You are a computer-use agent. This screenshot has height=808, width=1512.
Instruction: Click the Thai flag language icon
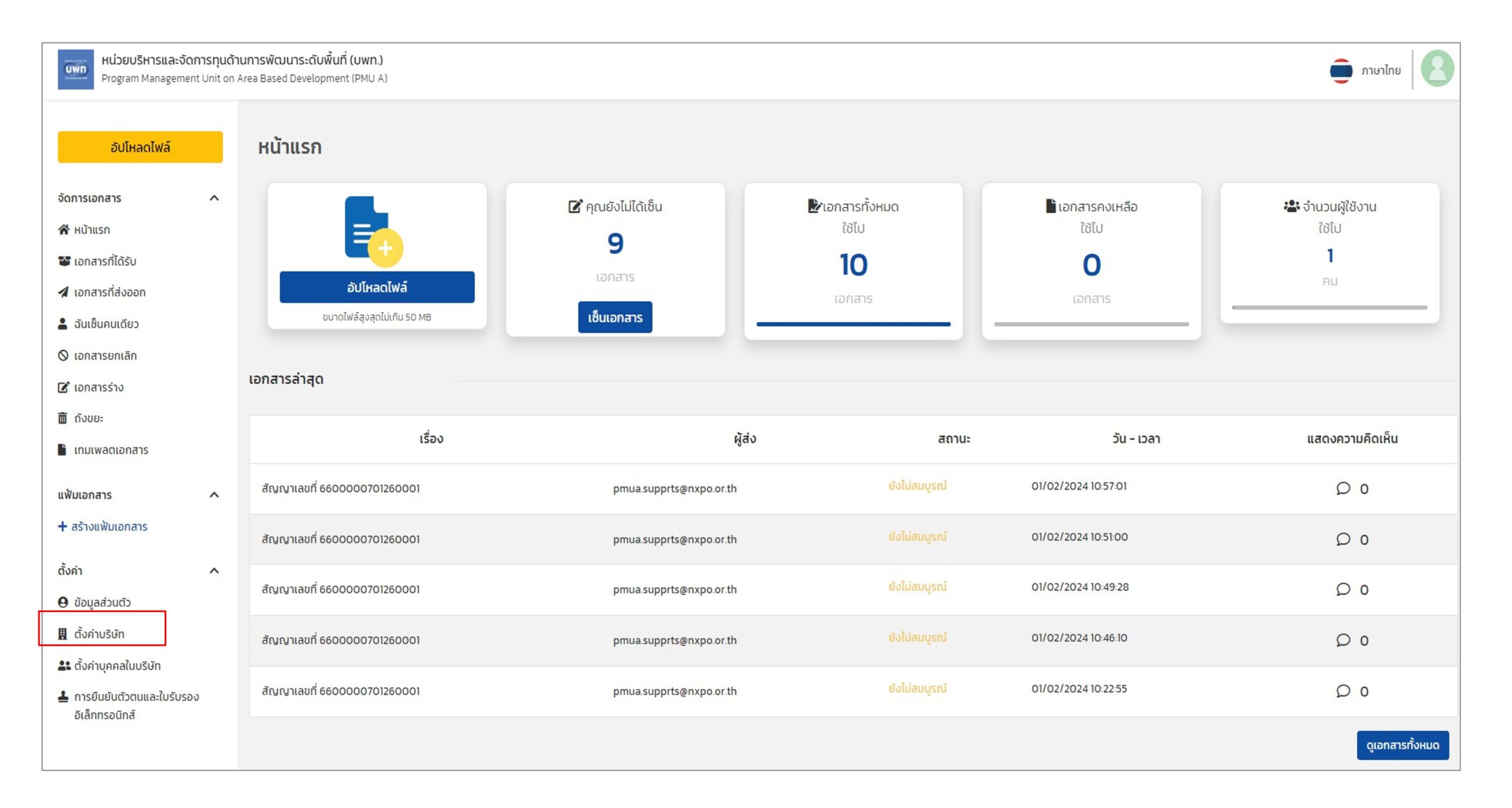[x=1341, y=70]
